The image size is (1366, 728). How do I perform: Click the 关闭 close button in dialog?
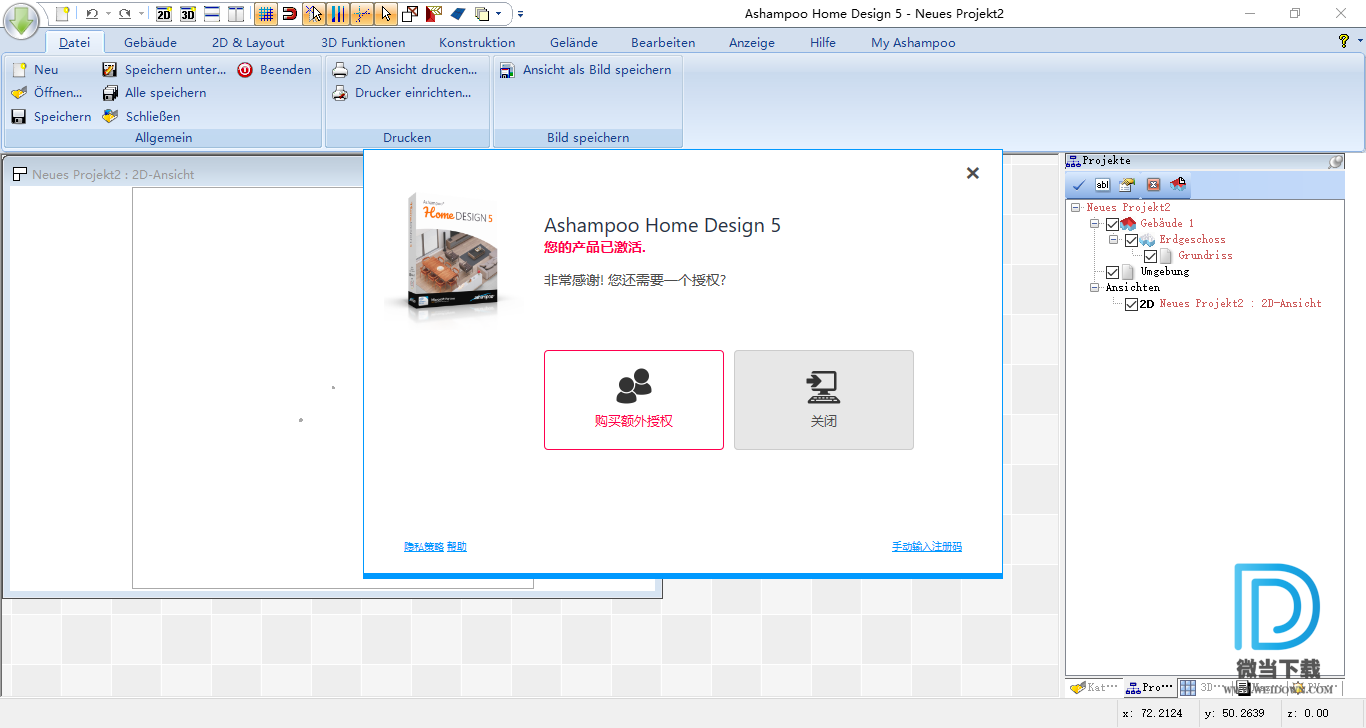[824, 400]
